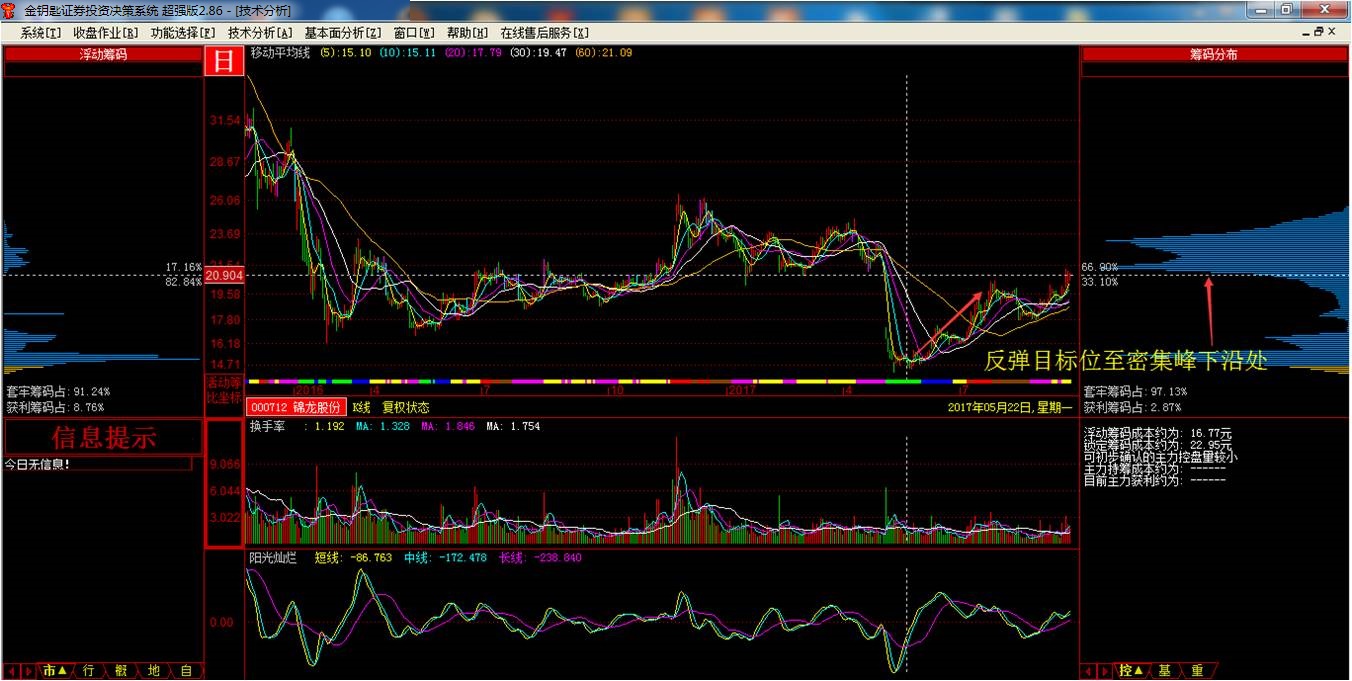Select the 行 tab at bottom left
Screen dimensions: 1352x681
click(88, 671)
